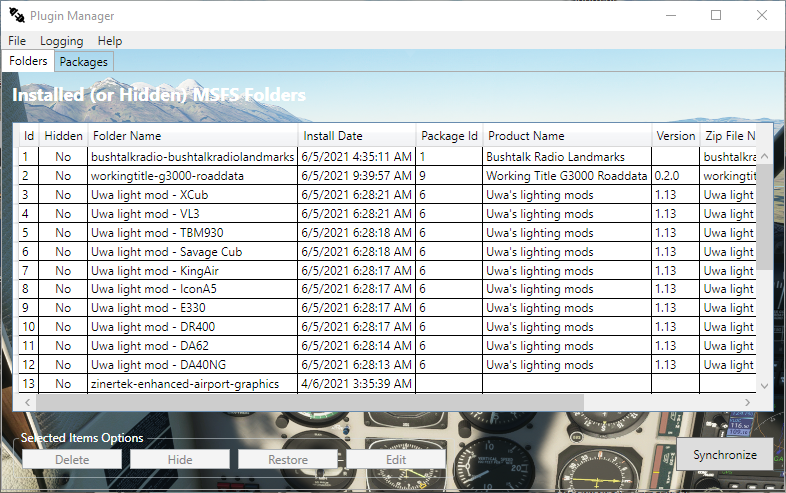Sort by the Hidden column header
This screenshot has height=493, width=786.
64,136
